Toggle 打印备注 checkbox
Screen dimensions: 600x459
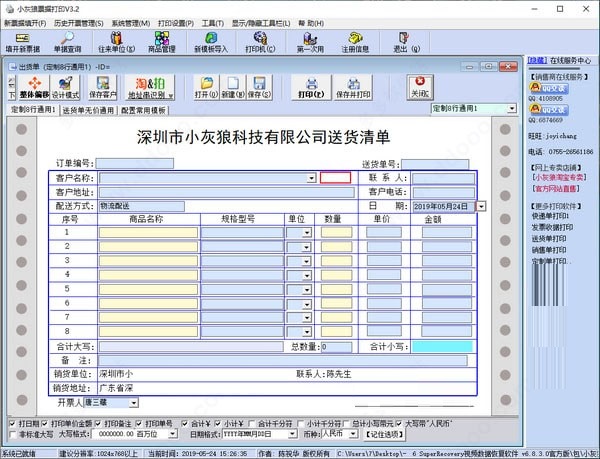point(98,423)
